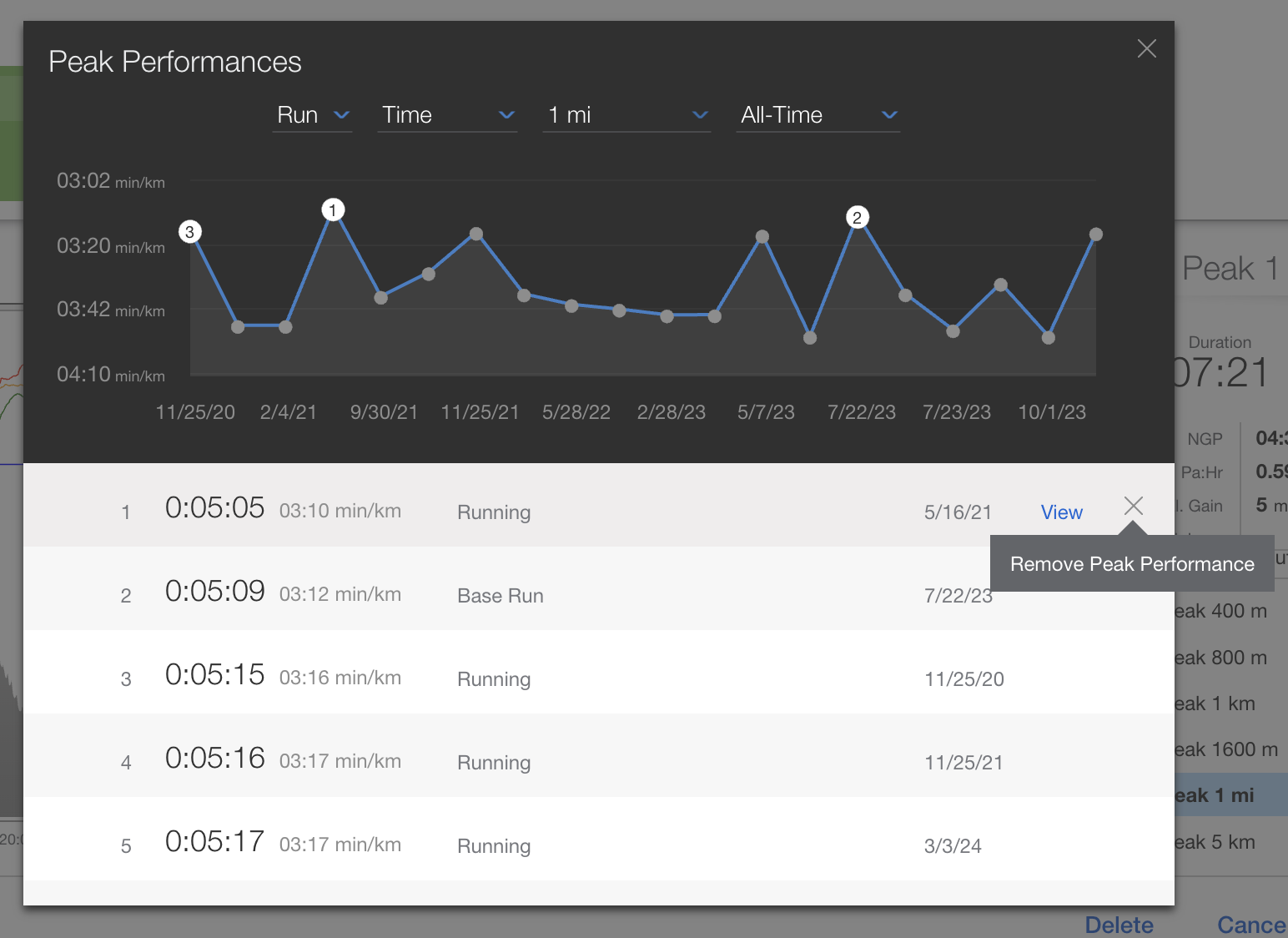Remove the 5/16/21 peak performance
The height and width of the screenshot is (938, 1288).
tap(1133, 506)
